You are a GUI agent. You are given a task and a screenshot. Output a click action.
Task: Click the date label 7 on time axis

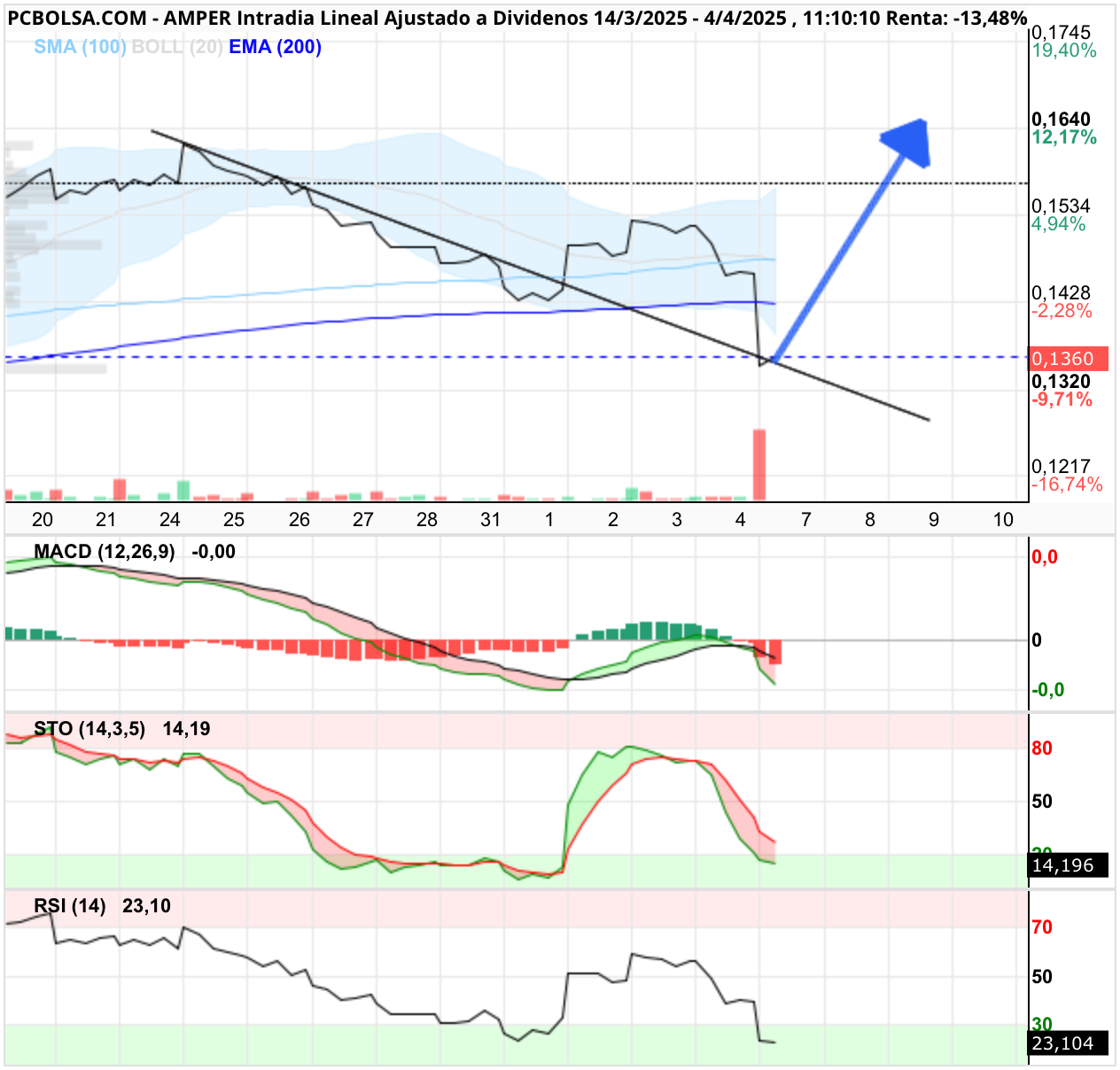tap(806, 520)
